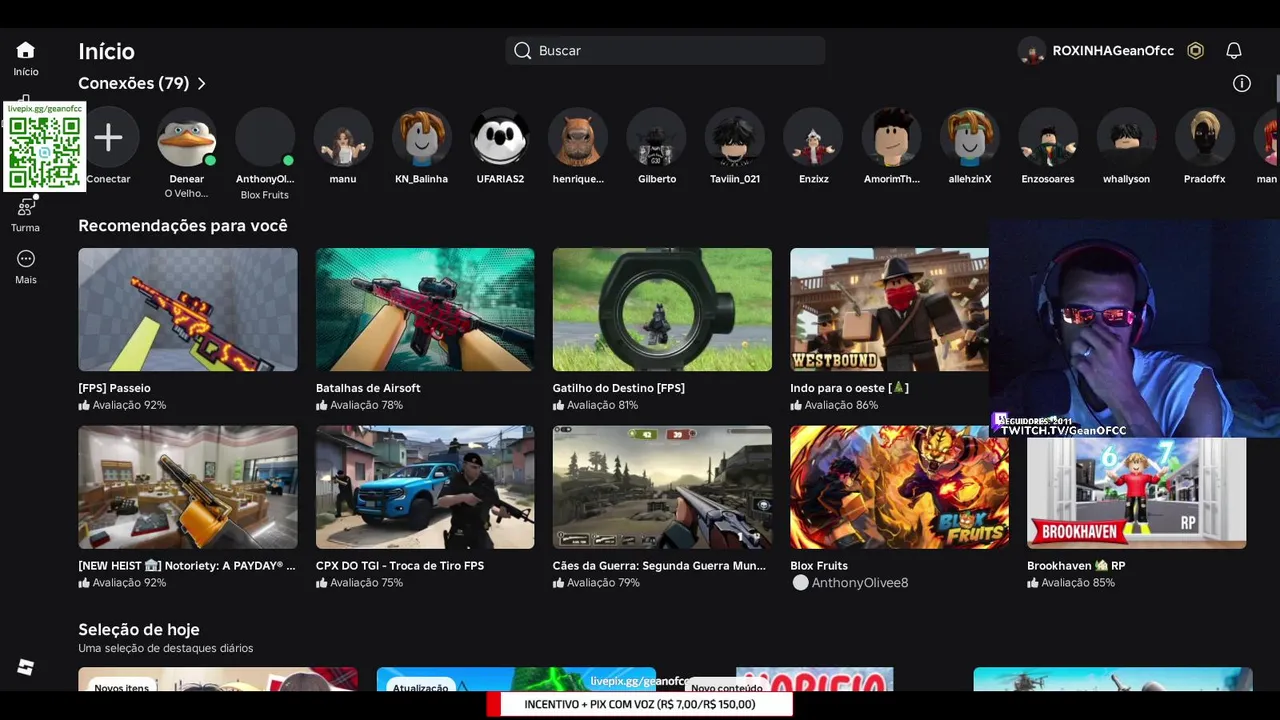Click 'Cães da Guerra: Segunda Guerra' title
The height and width of the screenshot is (720, 1280).
coord(659,566)
